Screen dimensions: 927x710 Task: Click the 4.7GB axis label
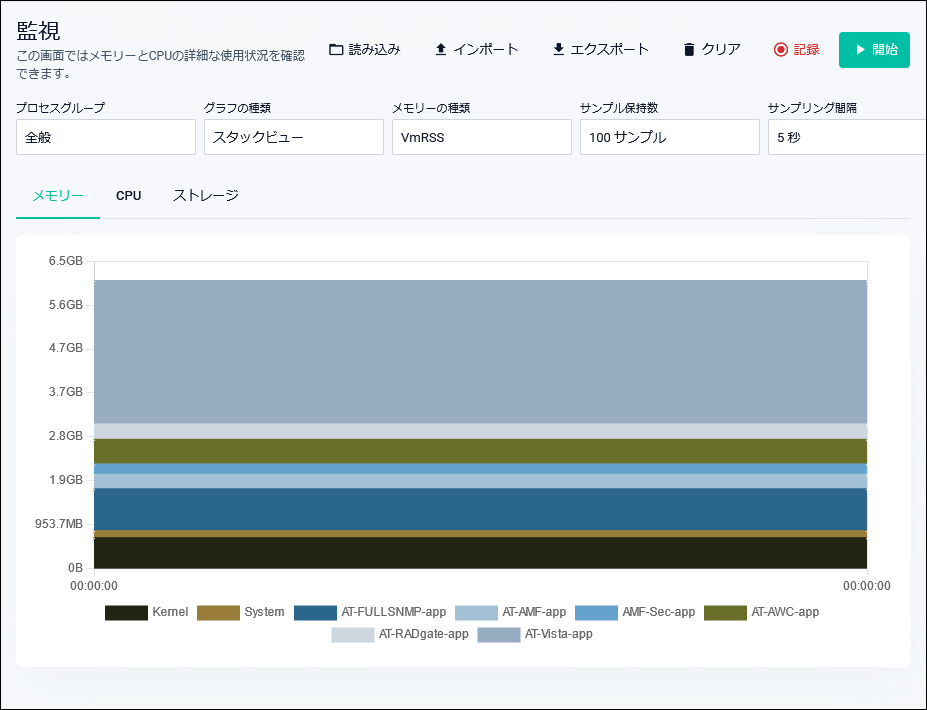point(66,348)
